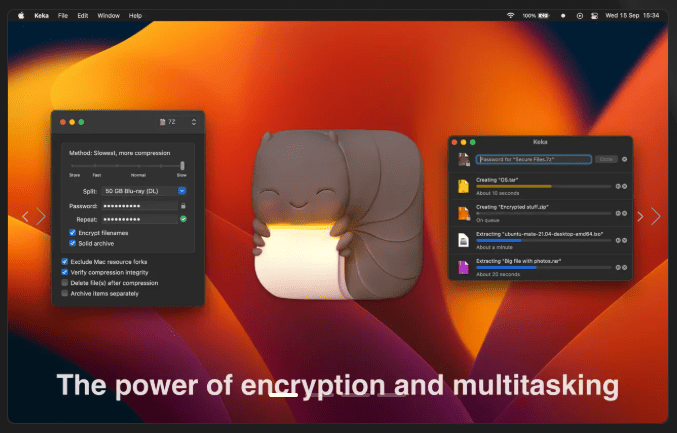Click the Done button in Keka window
677x433 pixels.
(606, 159)
